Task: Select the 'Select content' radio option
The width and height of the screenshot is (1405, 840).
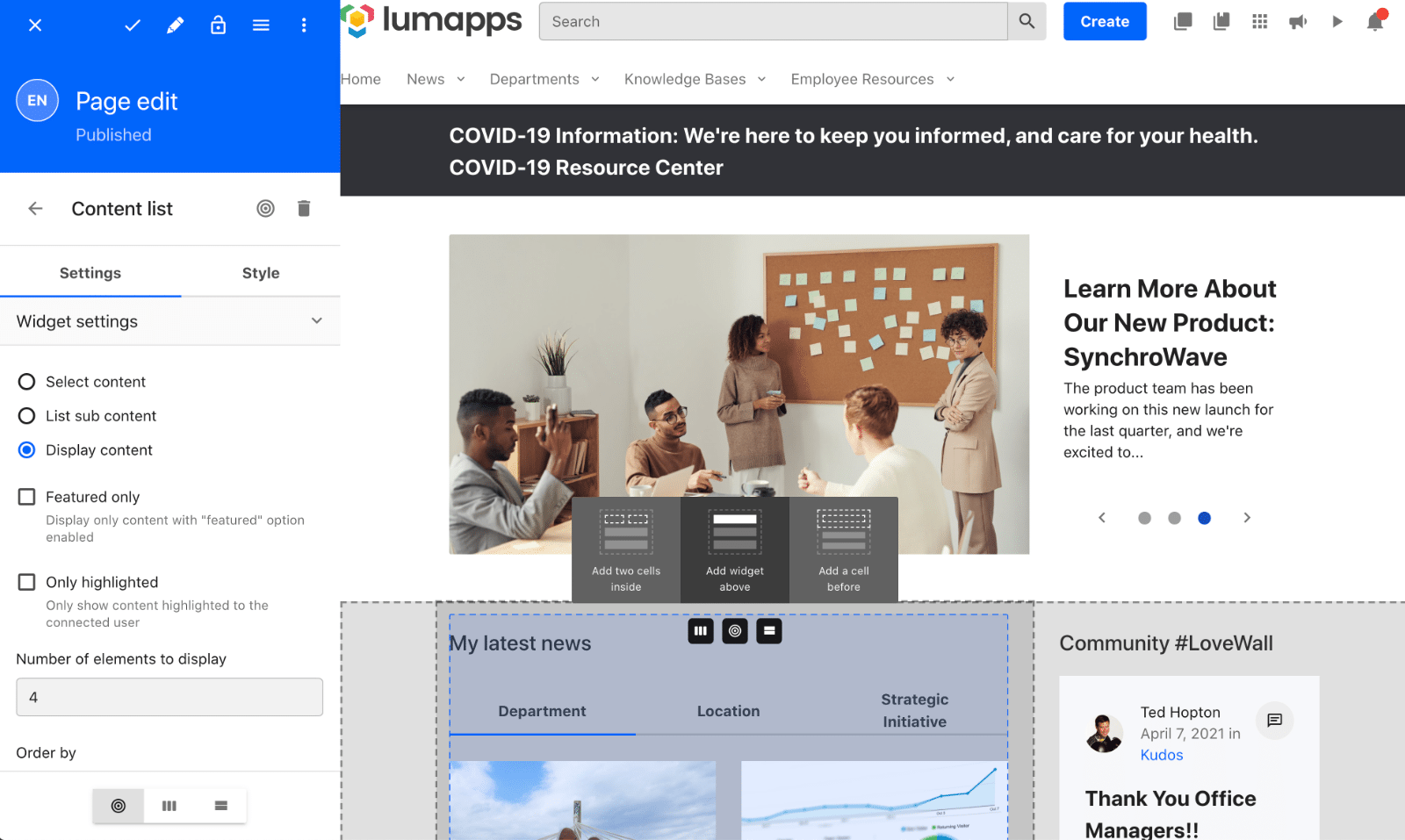Action: click(x=27, y=382)
